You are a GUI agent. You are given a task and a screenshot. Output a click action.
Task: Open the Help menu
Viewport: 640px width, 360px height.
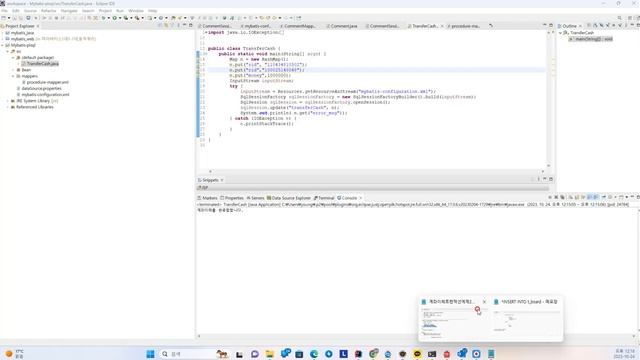[153, 11]
